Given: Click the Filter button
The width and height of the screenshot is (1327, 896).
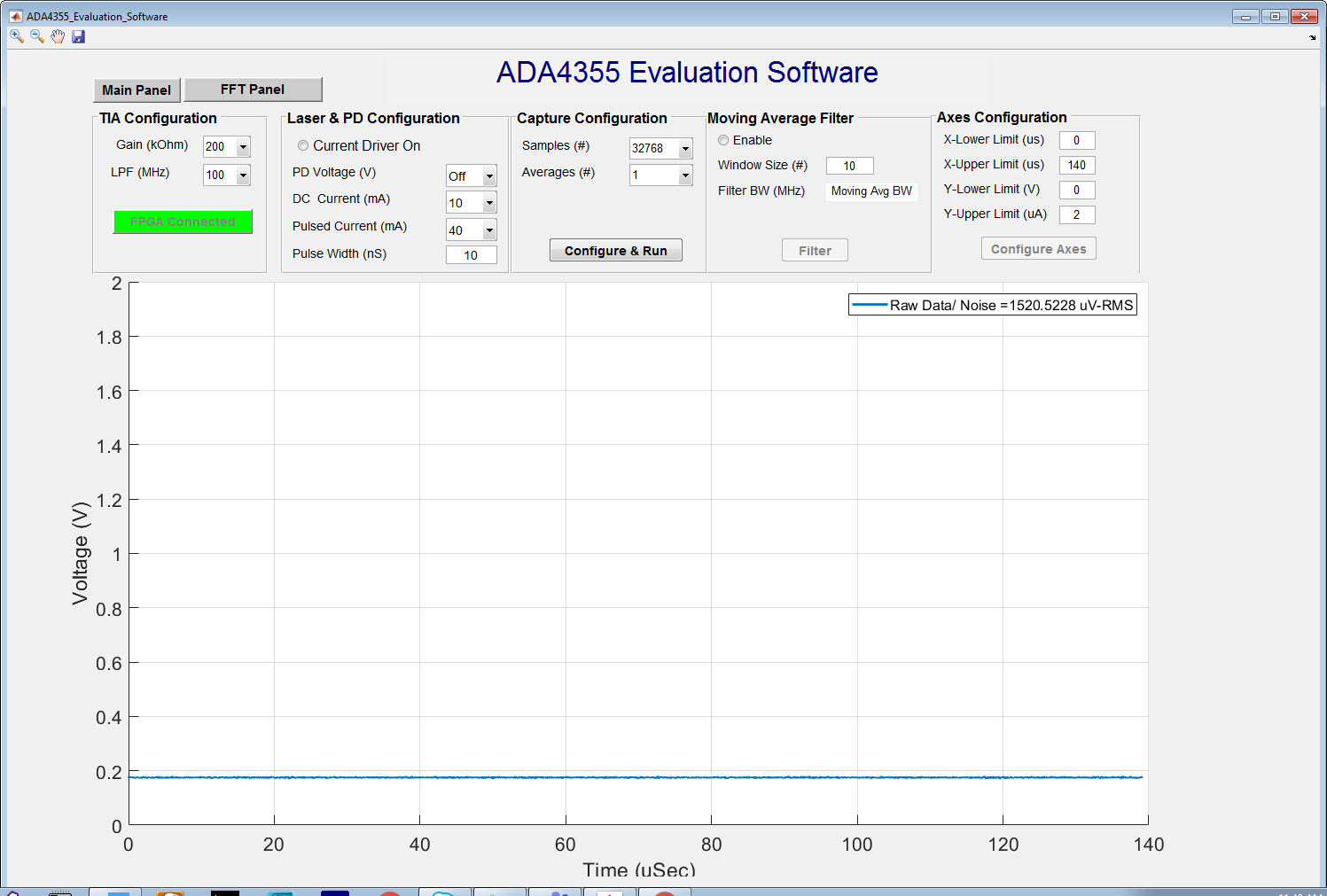Looking at the screenshot, I should click(814, 250).
